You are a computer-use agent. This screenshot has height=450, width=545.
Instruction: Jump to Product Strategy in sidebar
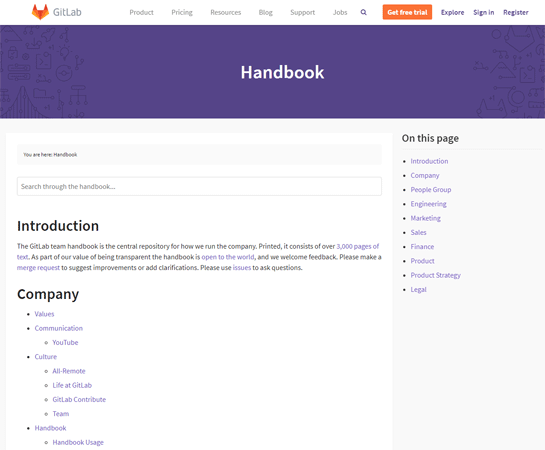[436, 275]
